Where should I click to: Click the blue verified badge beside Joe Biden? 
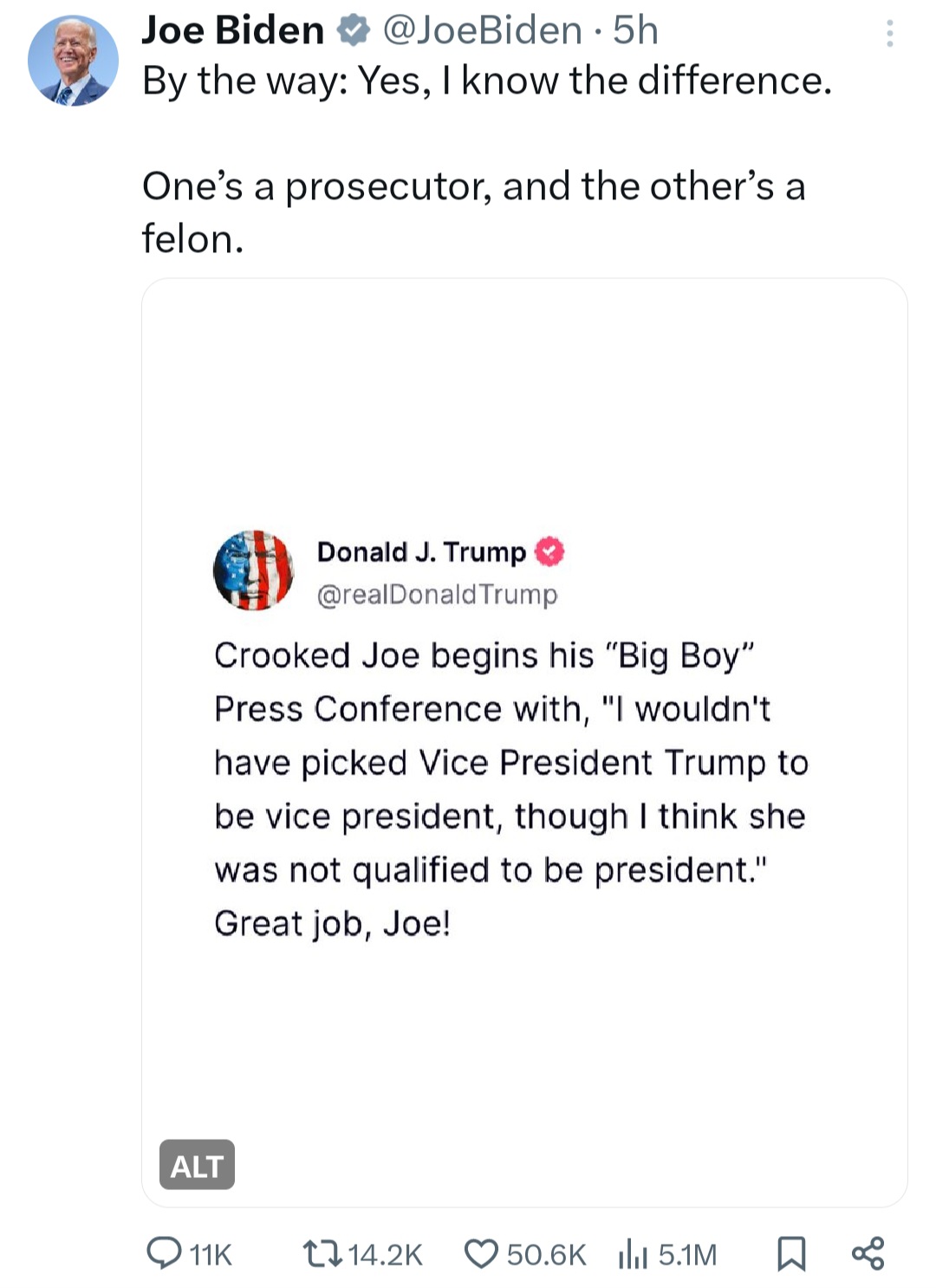[x=353, y=31]
